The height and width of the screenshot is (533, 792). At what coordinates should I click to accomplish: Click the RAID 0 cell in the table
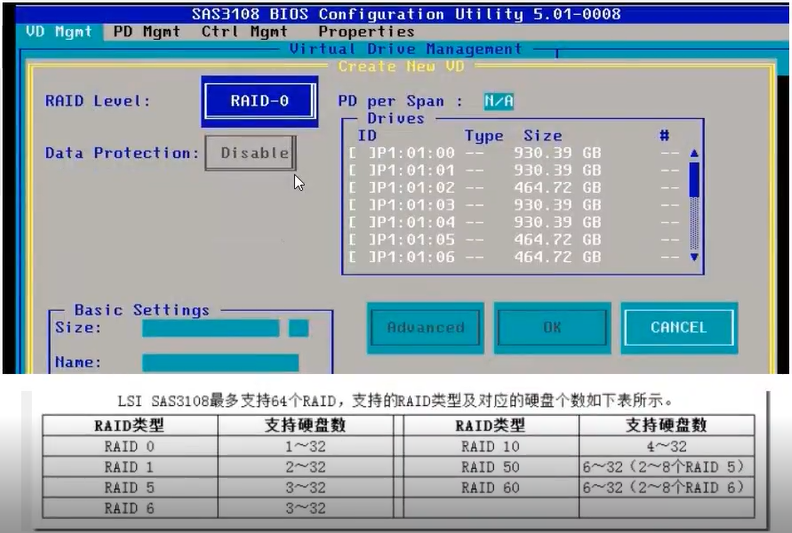pos(130,447)
